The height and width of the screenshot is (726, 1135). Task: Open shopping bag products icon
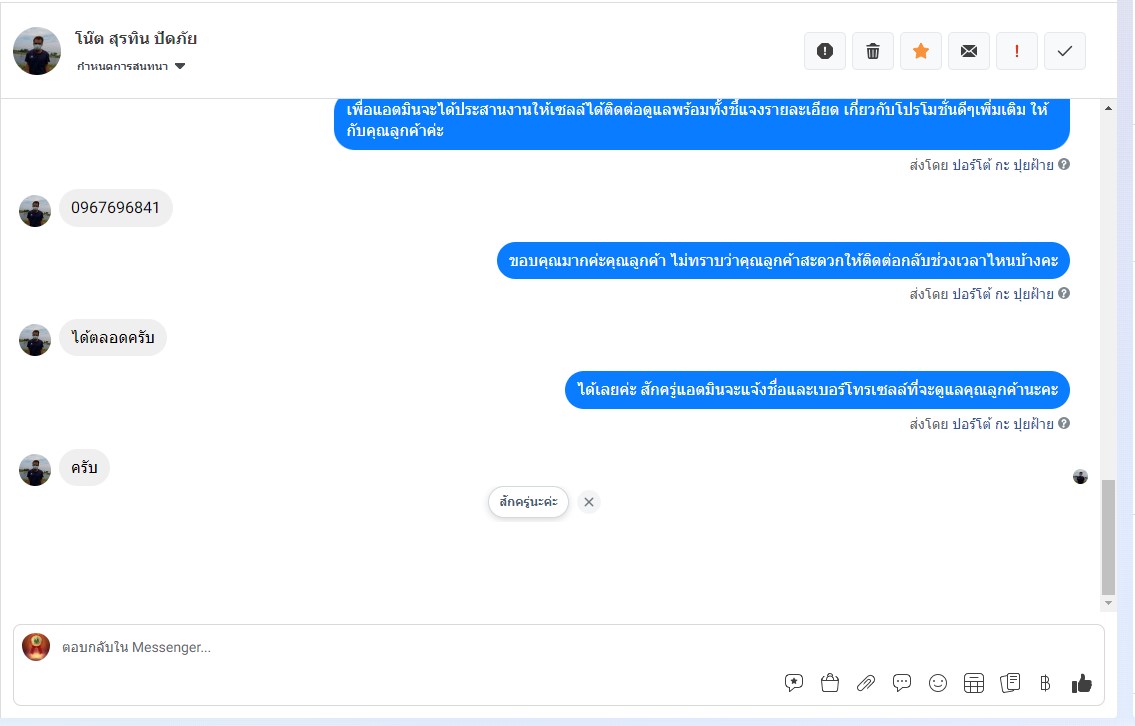pyautogui.click(x=830, y=683)
